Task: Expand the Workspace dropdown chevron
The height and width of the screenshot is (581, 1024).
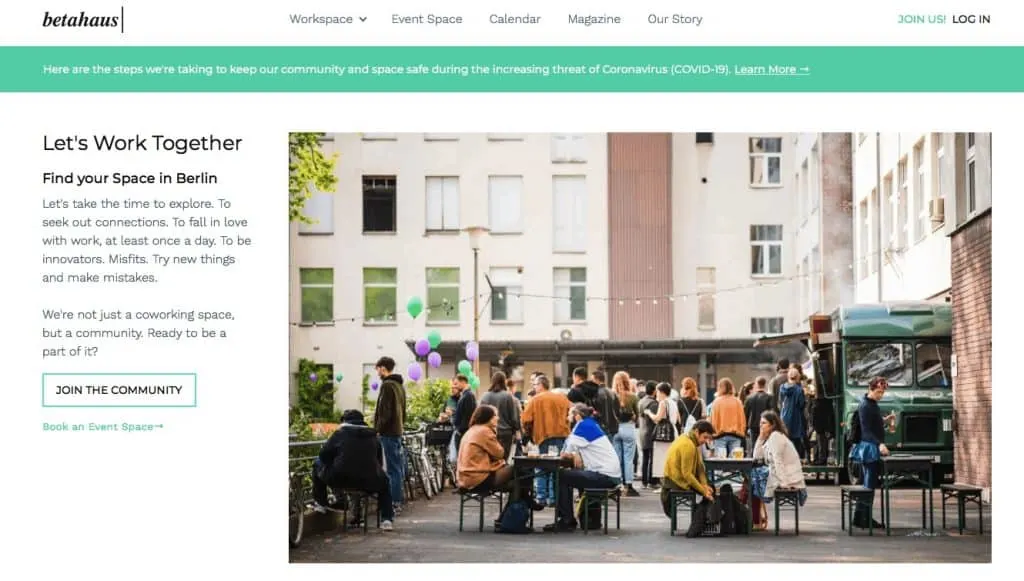Action: click(x=363, y=20)
